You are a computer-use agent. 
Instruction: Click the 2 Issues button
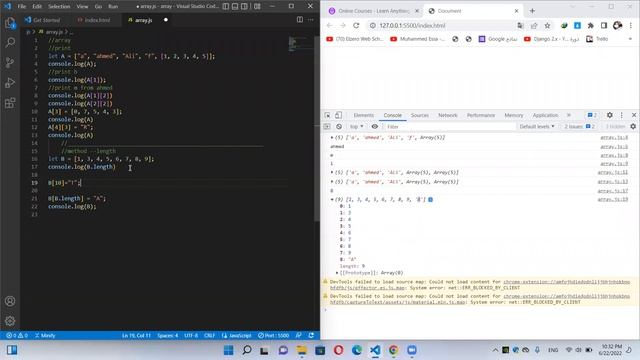[x=579, y=127]
